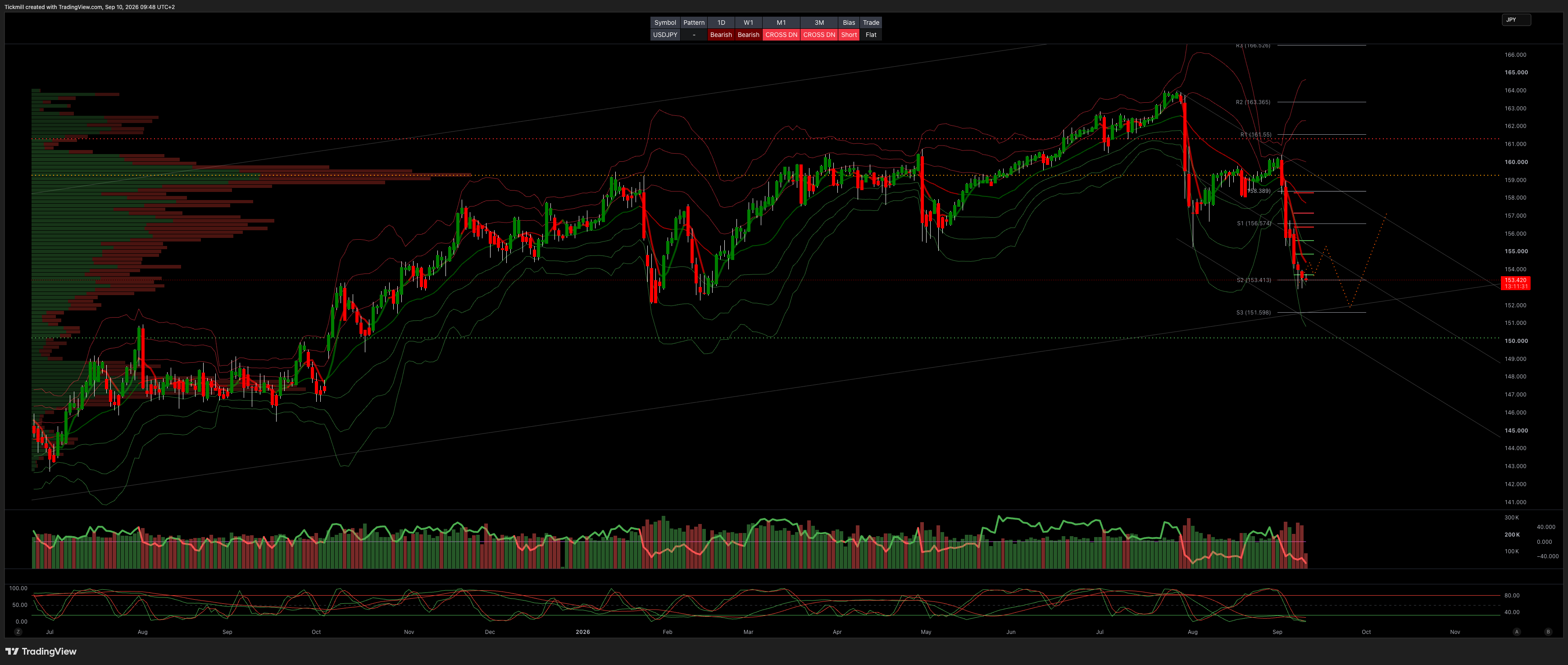Click the Short bias cell
1568x665 pixels.
(x=849, y=35)
